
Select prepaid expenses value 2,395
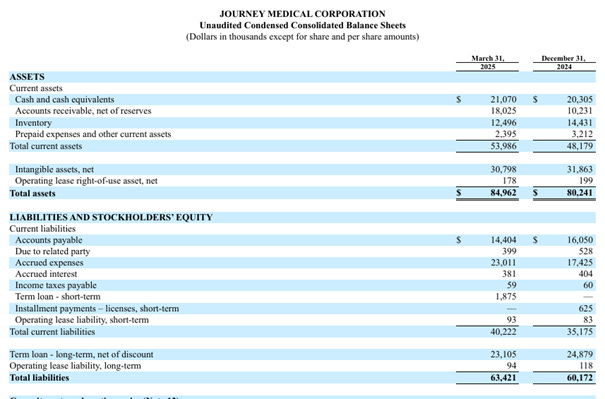[505, 134]
